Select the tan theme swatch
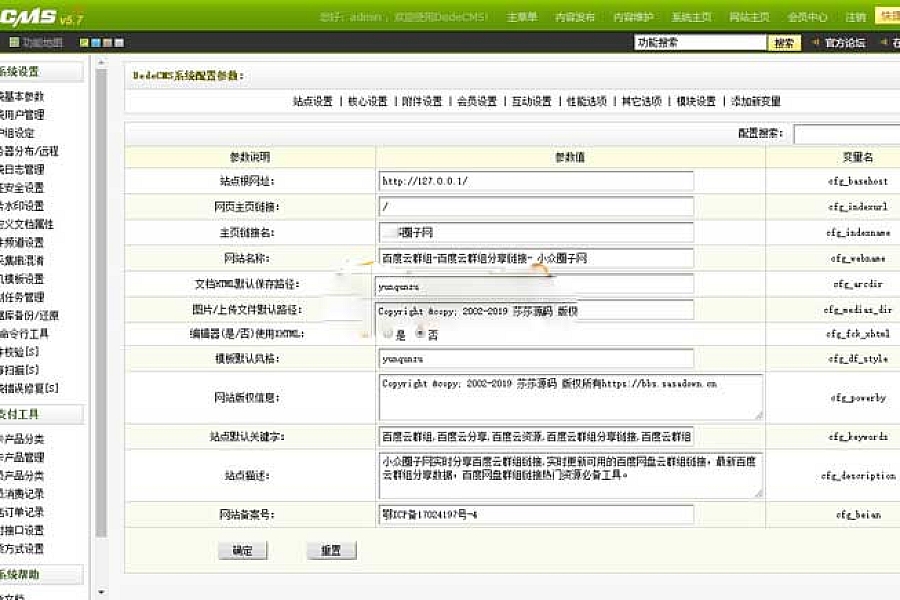Screen dimensions: 900x600 pos(107,42)
